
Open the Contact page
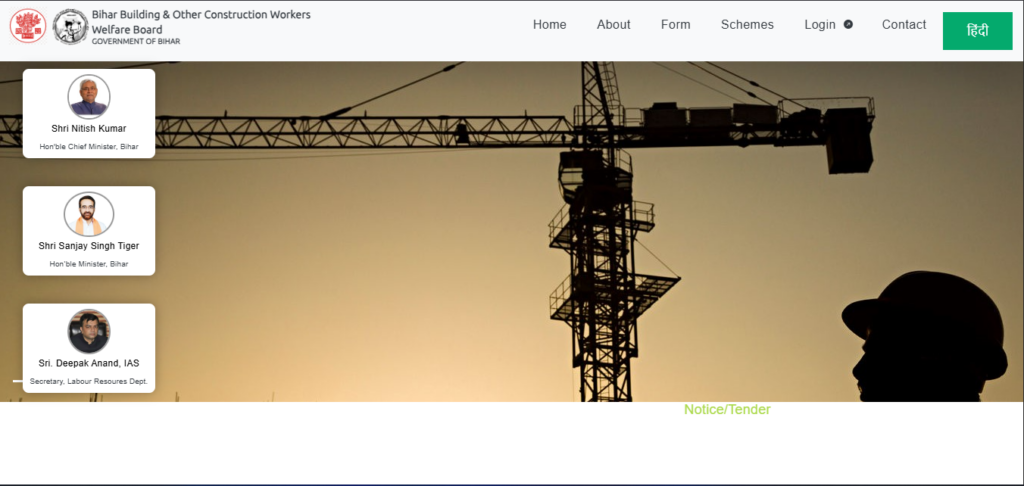point(904,25)
